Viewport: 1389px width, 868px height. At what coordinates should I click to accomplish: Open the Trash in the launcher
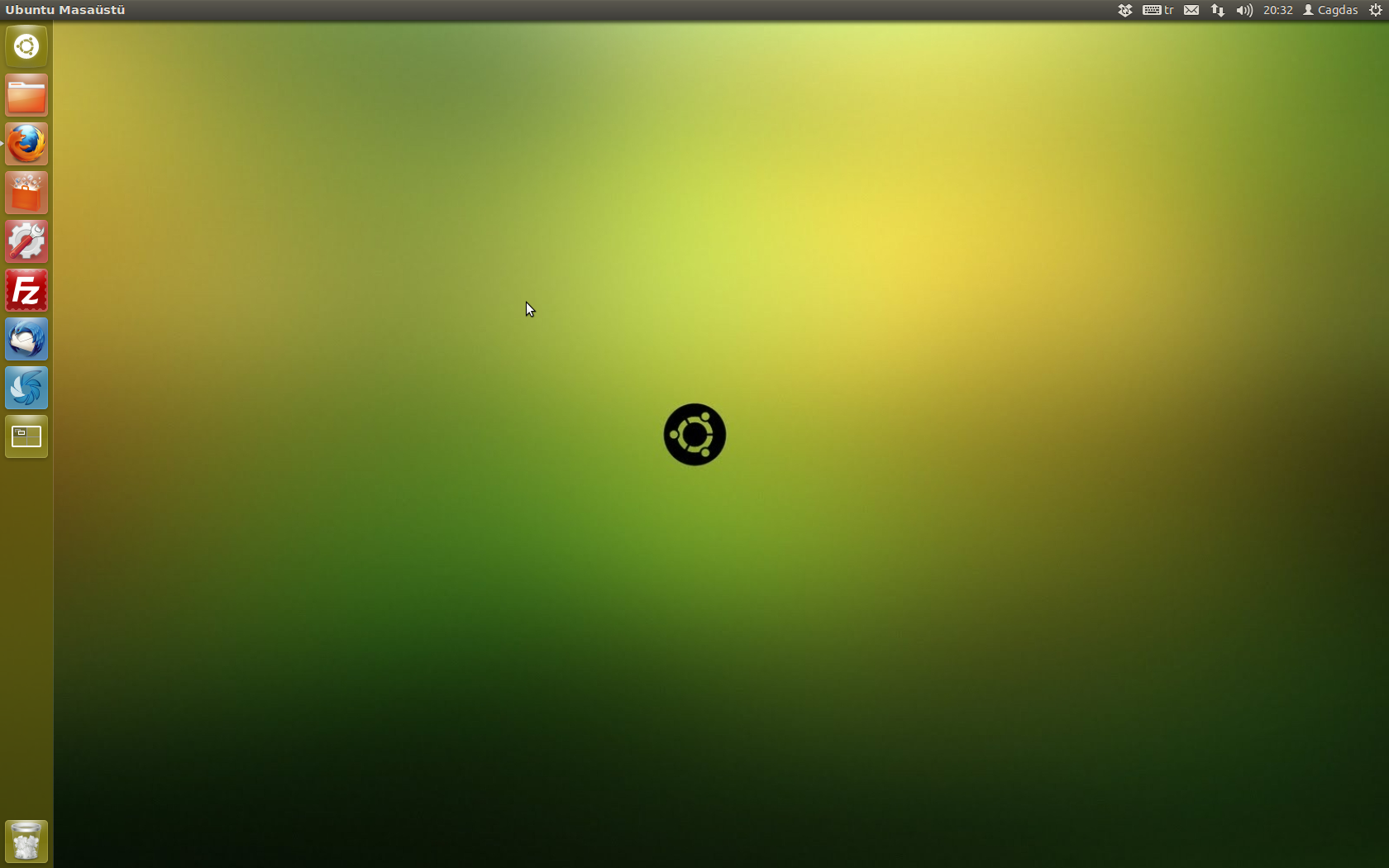(x=26, y=842)
